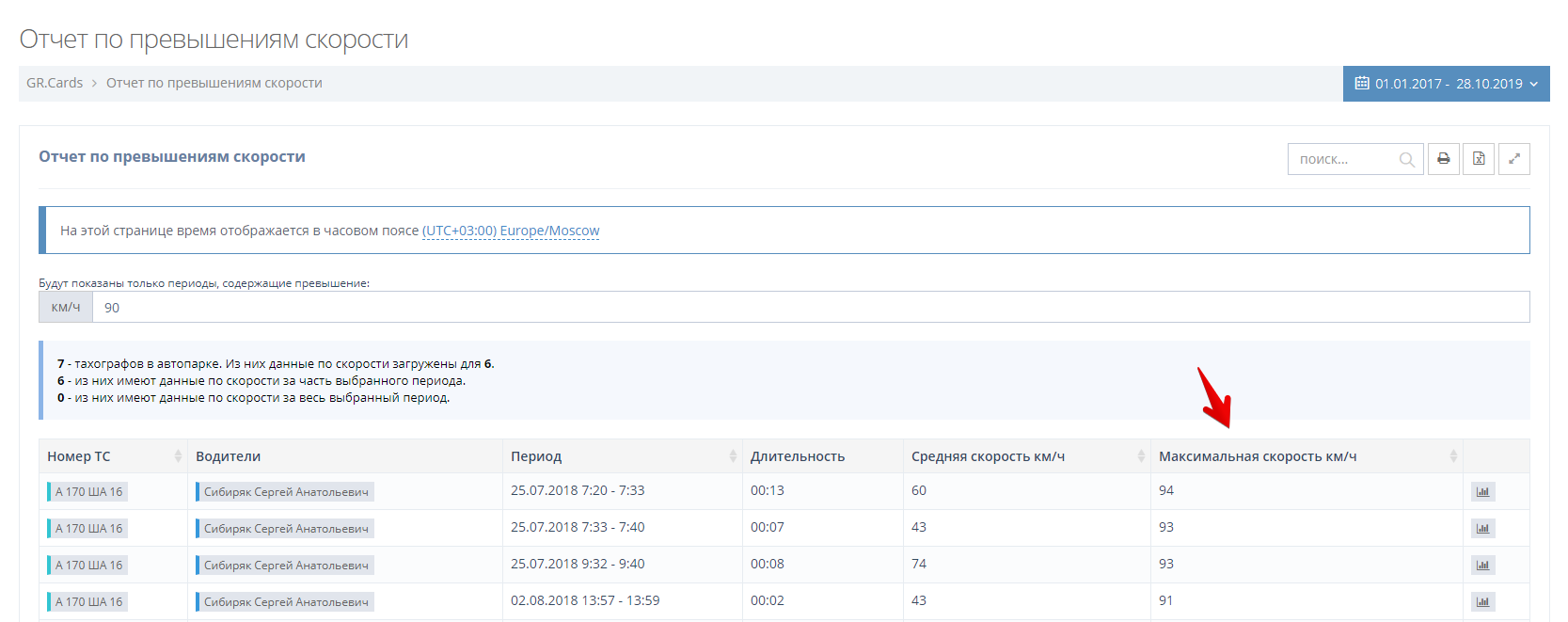This screenshot has width=1568, height=622.
Task: Go to GR.Cards breadcrumb link
Action: (x=55, y=83)
